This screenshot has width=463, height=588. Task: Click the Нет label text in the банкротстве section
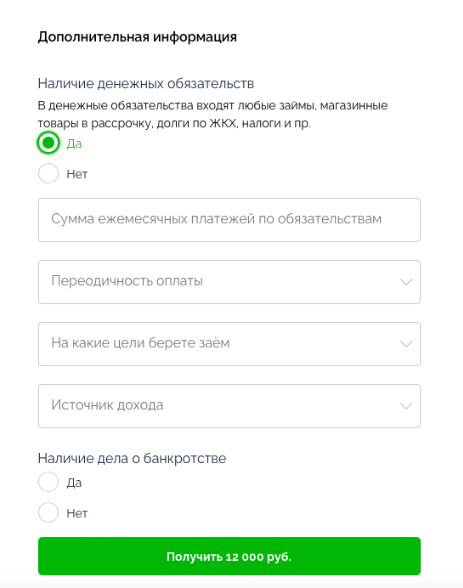click(x=77, y=513)
